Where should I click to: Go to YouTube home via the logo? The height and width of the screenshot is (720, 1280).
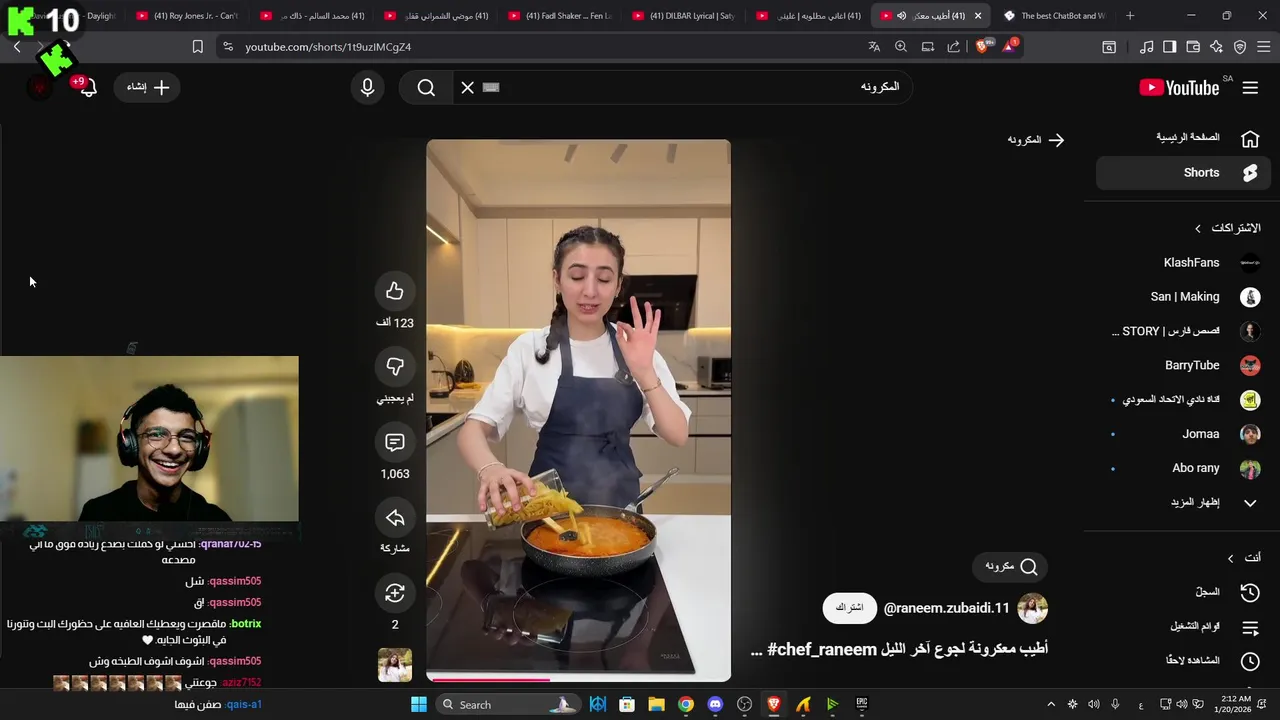click(1180, 88)
